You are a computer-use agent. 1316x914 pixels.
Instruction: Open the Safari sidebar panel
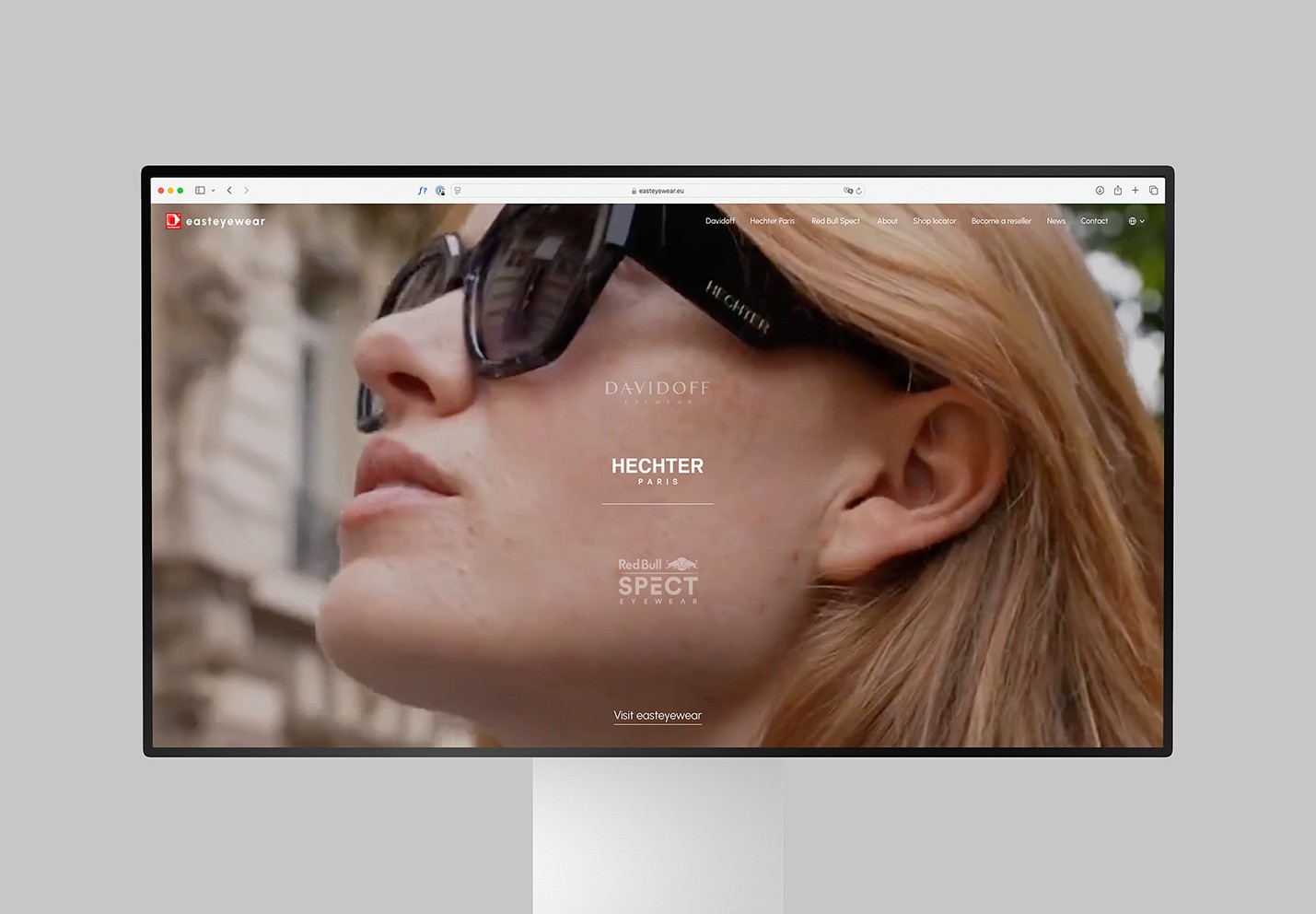[x=200, y=191]
